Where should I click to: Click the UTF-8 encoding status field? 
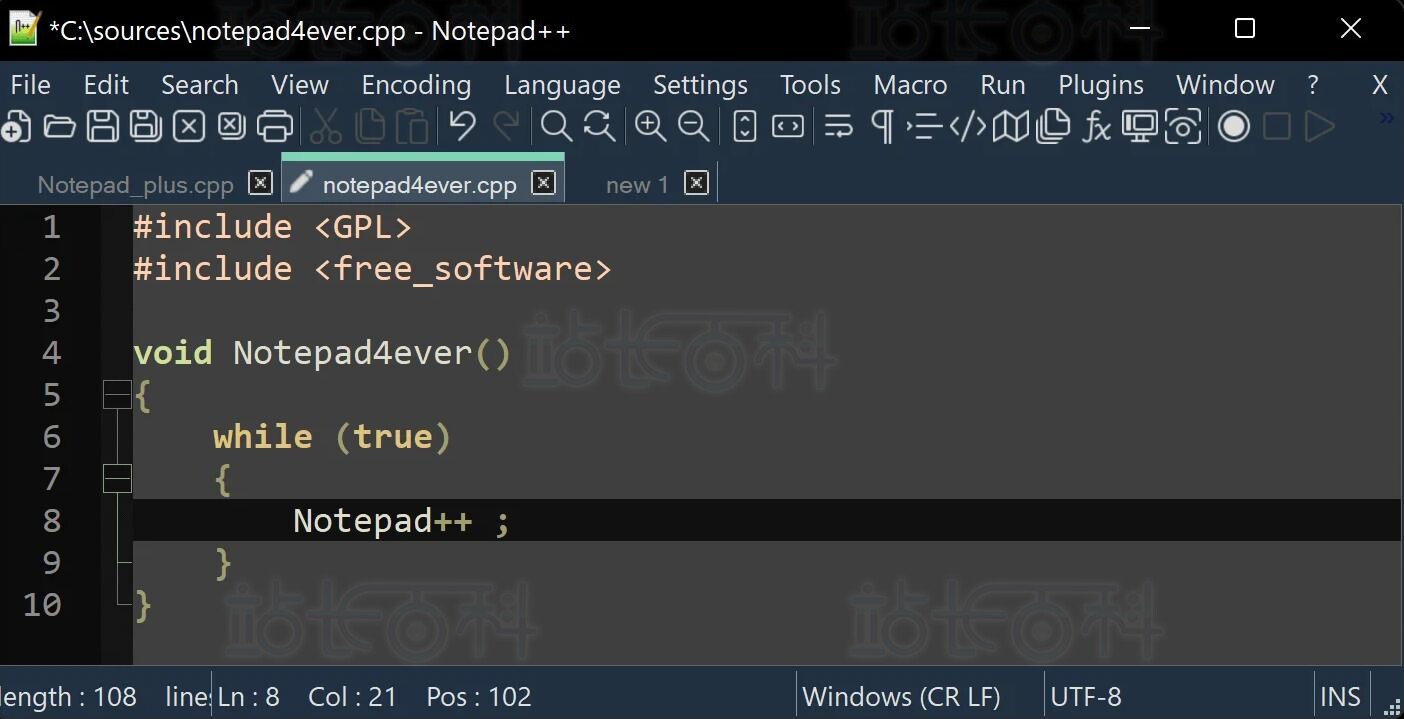tap(1086, 697)
